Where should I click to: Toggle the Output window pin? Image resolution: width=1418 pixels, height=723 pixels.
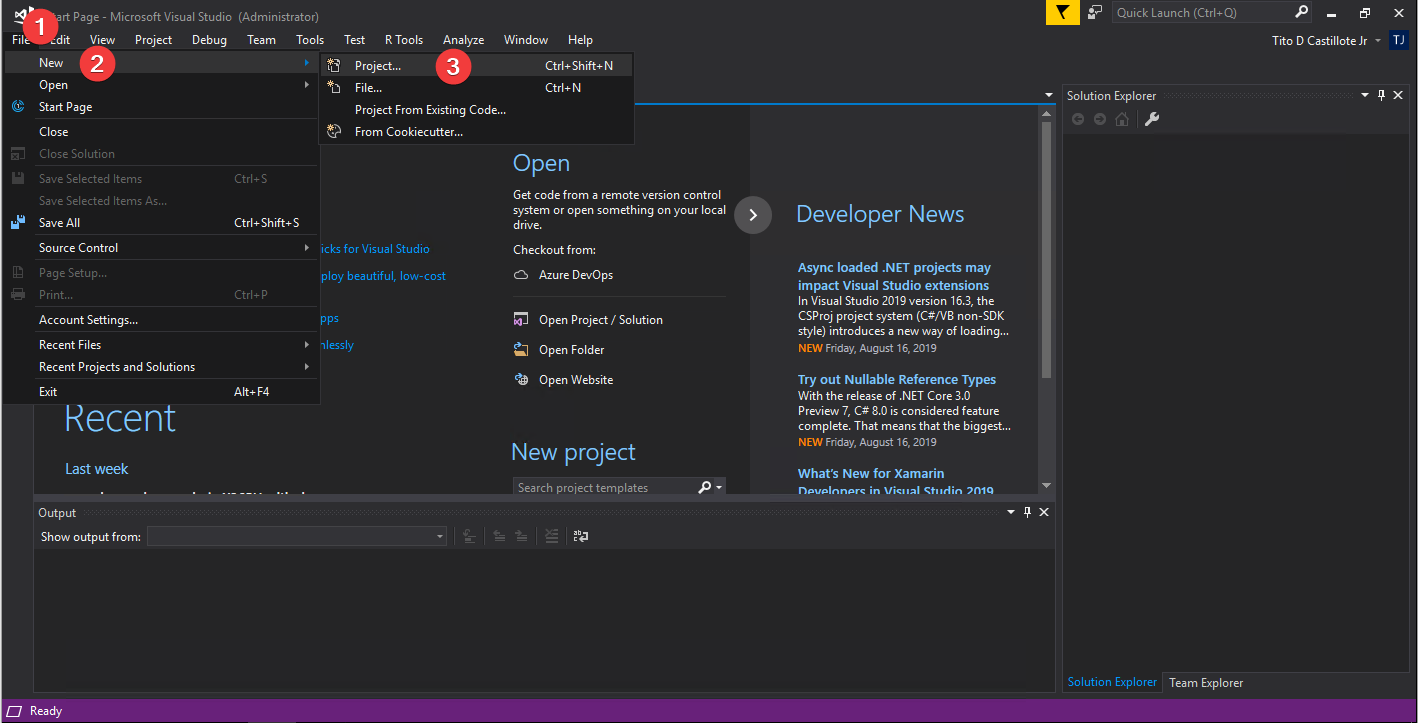point(1027,511)
